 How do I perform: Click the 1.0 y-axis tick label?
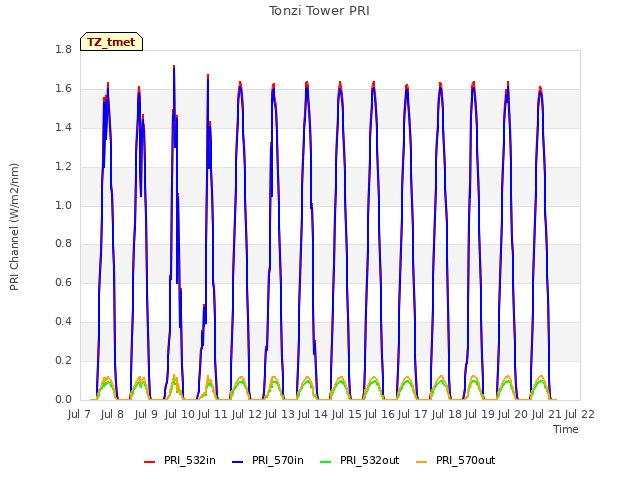[63, 205]
